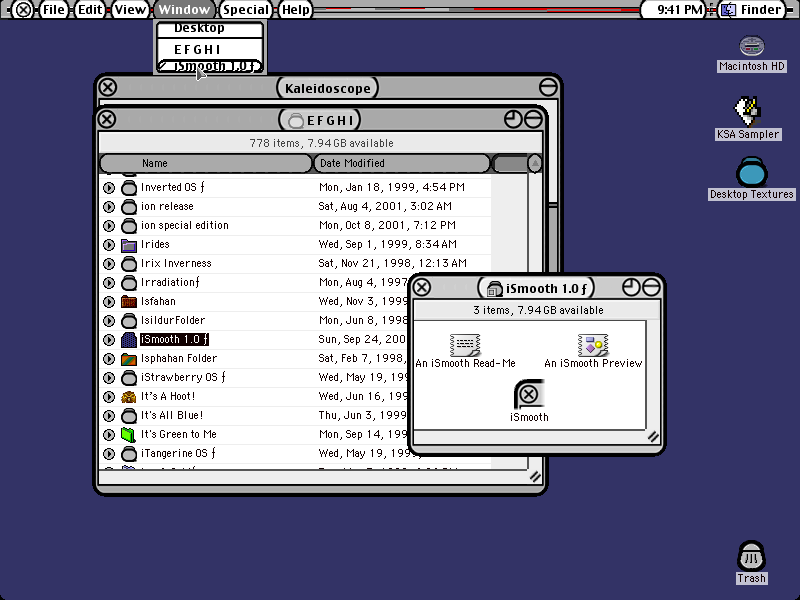Click the Trash icon on desktop

[751, 556]
